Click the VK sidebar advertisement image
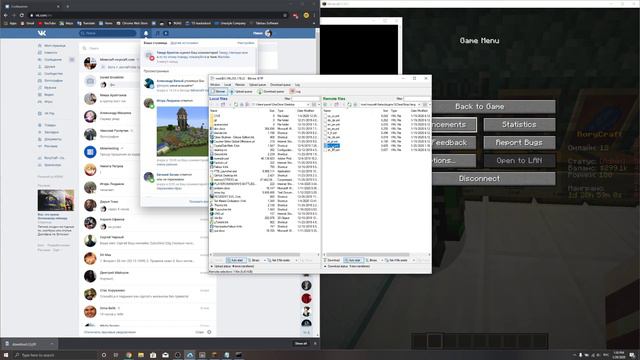The height and width of the screenshot is (360, 640). (56, 200)
